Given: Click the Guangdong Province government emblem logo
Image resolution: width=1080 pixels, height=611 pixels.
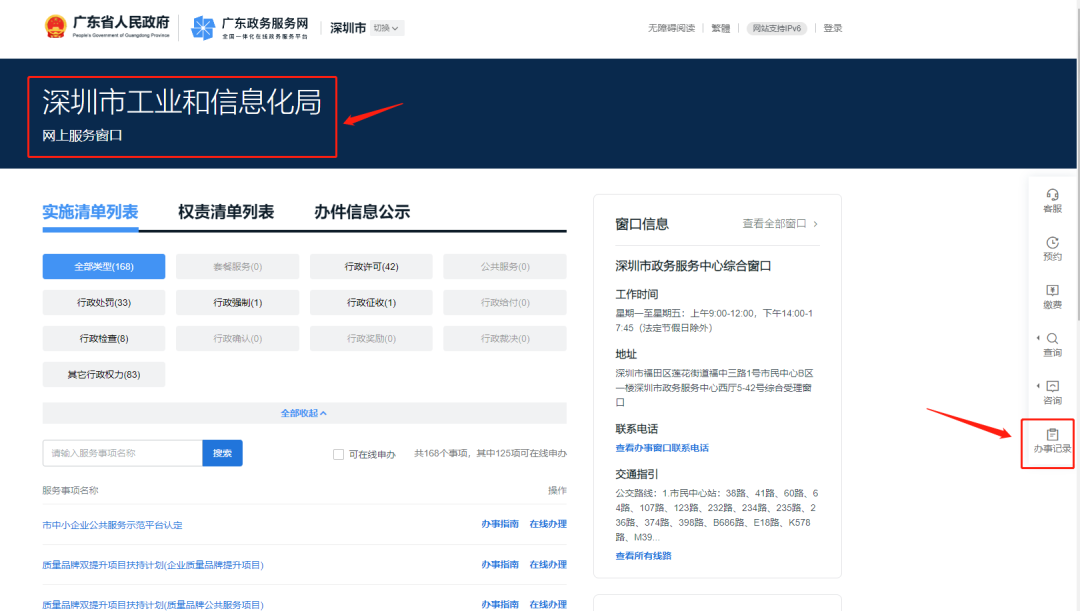Looking at the screenshot, I should point(55,27).
